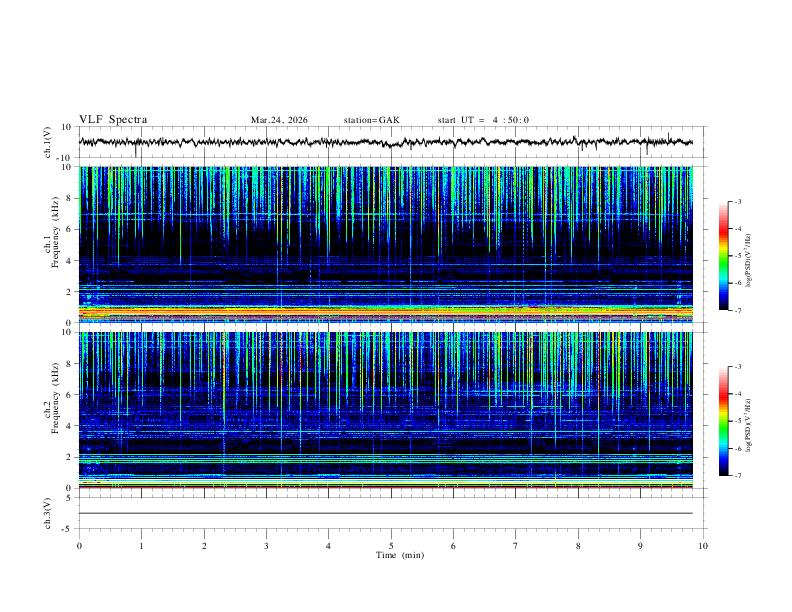Click the ch.1 colorbar "log(PSD)" label
Screen dimensions: 792x612
pos(749,260)
